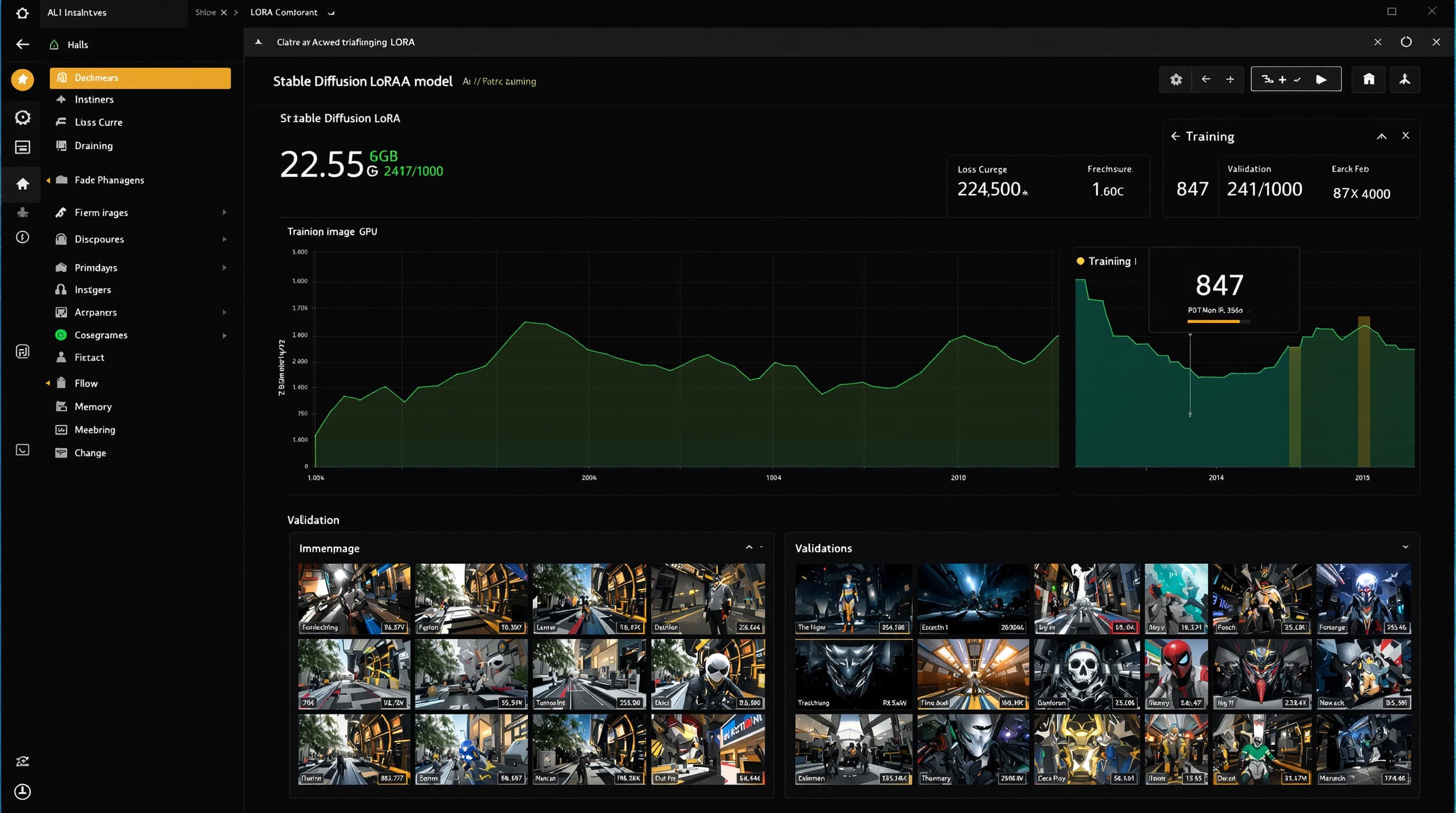This screenshot has height=813, width=1456.
Task: Open the skull Gunforan validation thumbnail
Action: 1086,674
